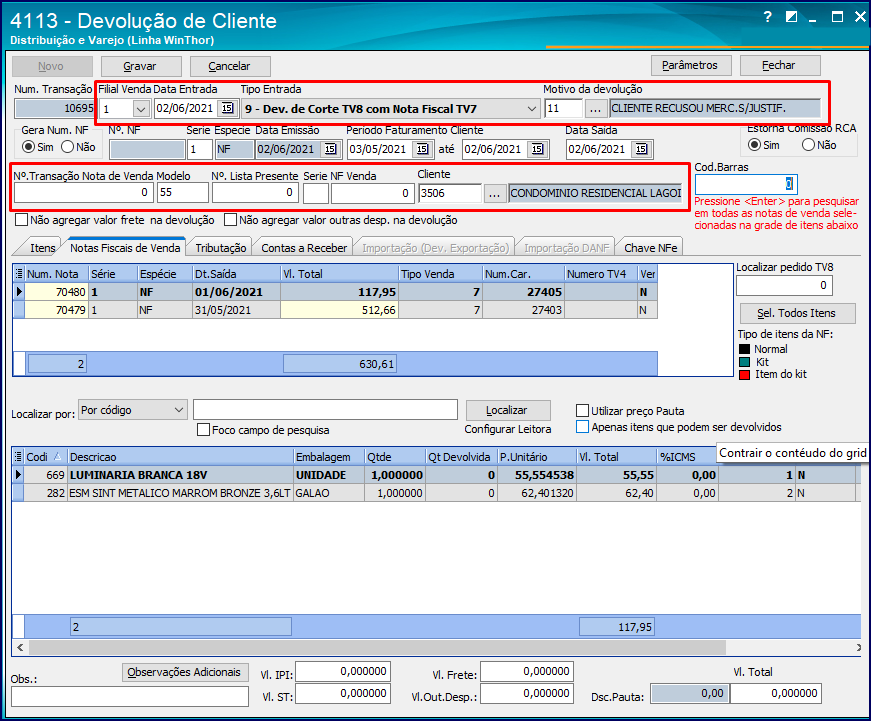Check Apenas itens que podem ser devolvidos
This screenshot has width=871, height=721.
583,427
